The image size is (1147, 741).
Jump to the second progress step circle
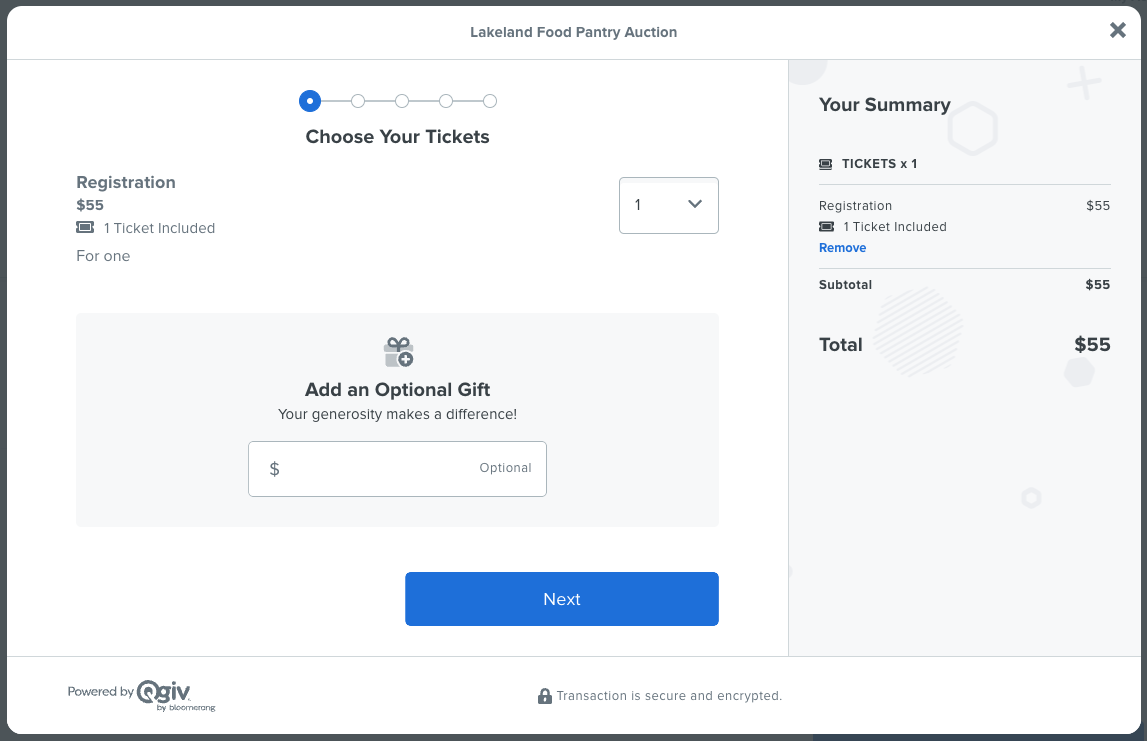358,101
